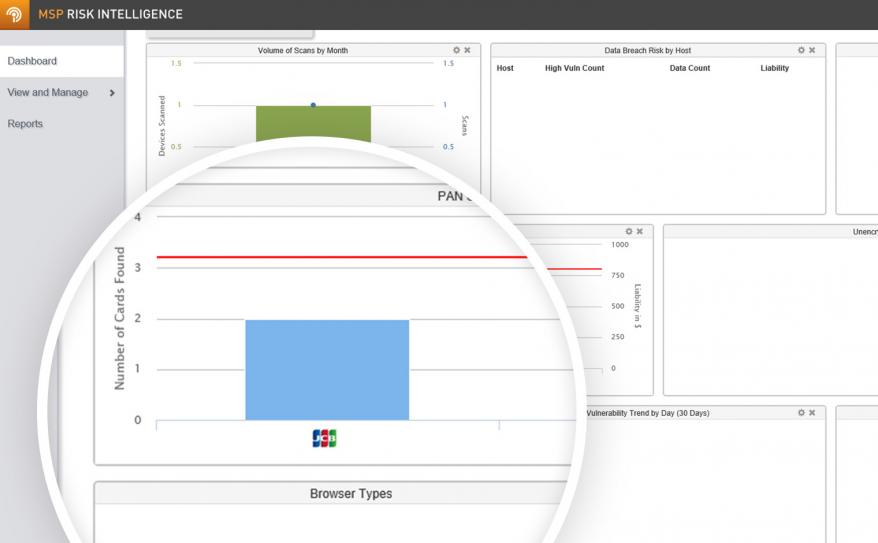Sort by Host column header
Image resolution: width=878 pixels, height=543 pixels.
[x=505, y=68]
